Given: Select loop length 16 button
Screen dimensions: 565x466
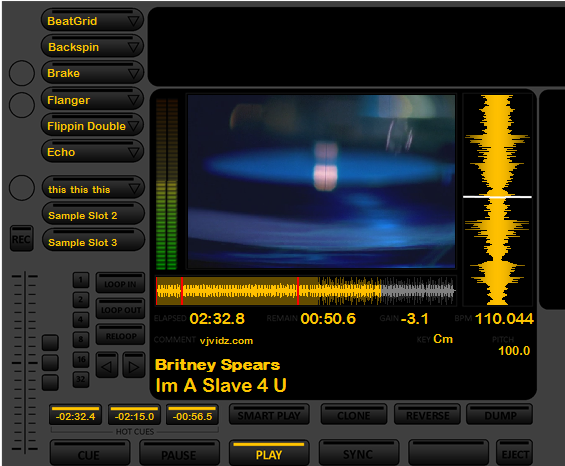Looking at the screenshot, I should coord(81,359).
